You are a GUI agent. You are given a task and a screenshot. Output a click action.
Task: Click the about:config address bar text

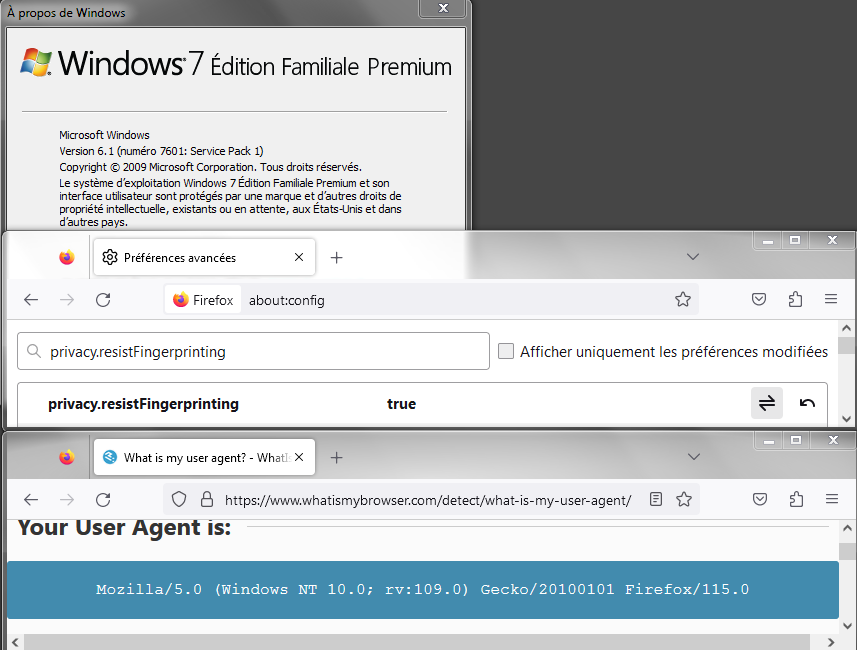287,300
